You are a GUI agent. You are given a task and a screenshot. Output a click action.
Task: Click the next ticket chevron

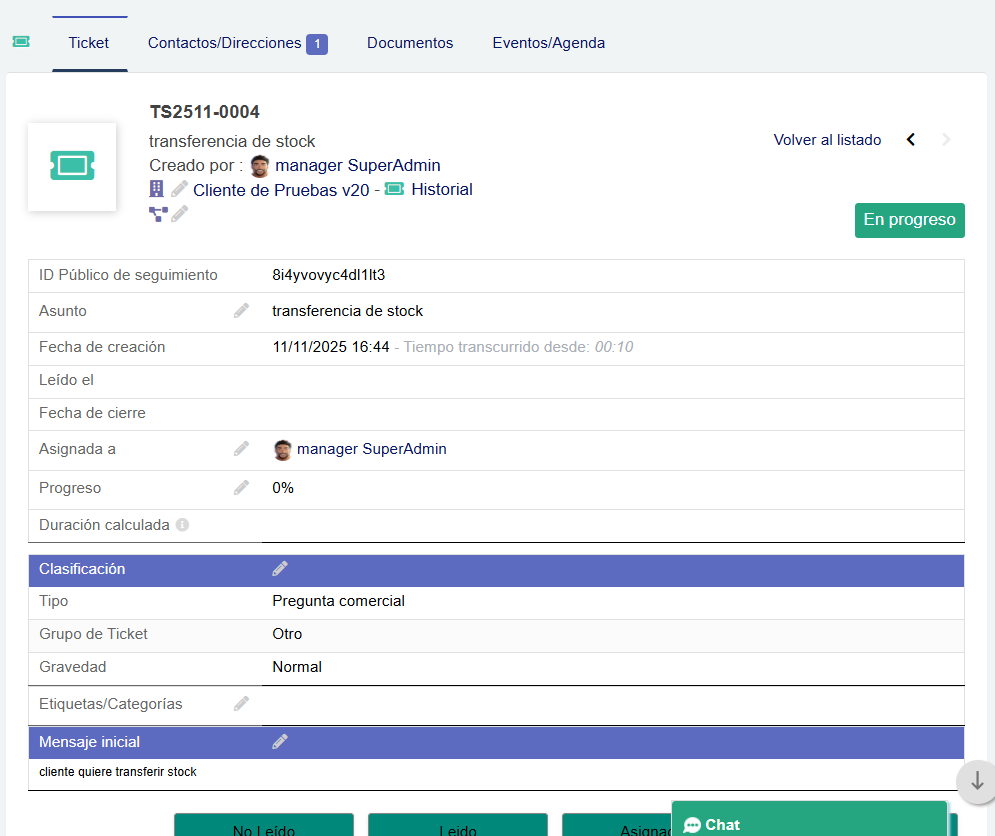tap(945, 139)
